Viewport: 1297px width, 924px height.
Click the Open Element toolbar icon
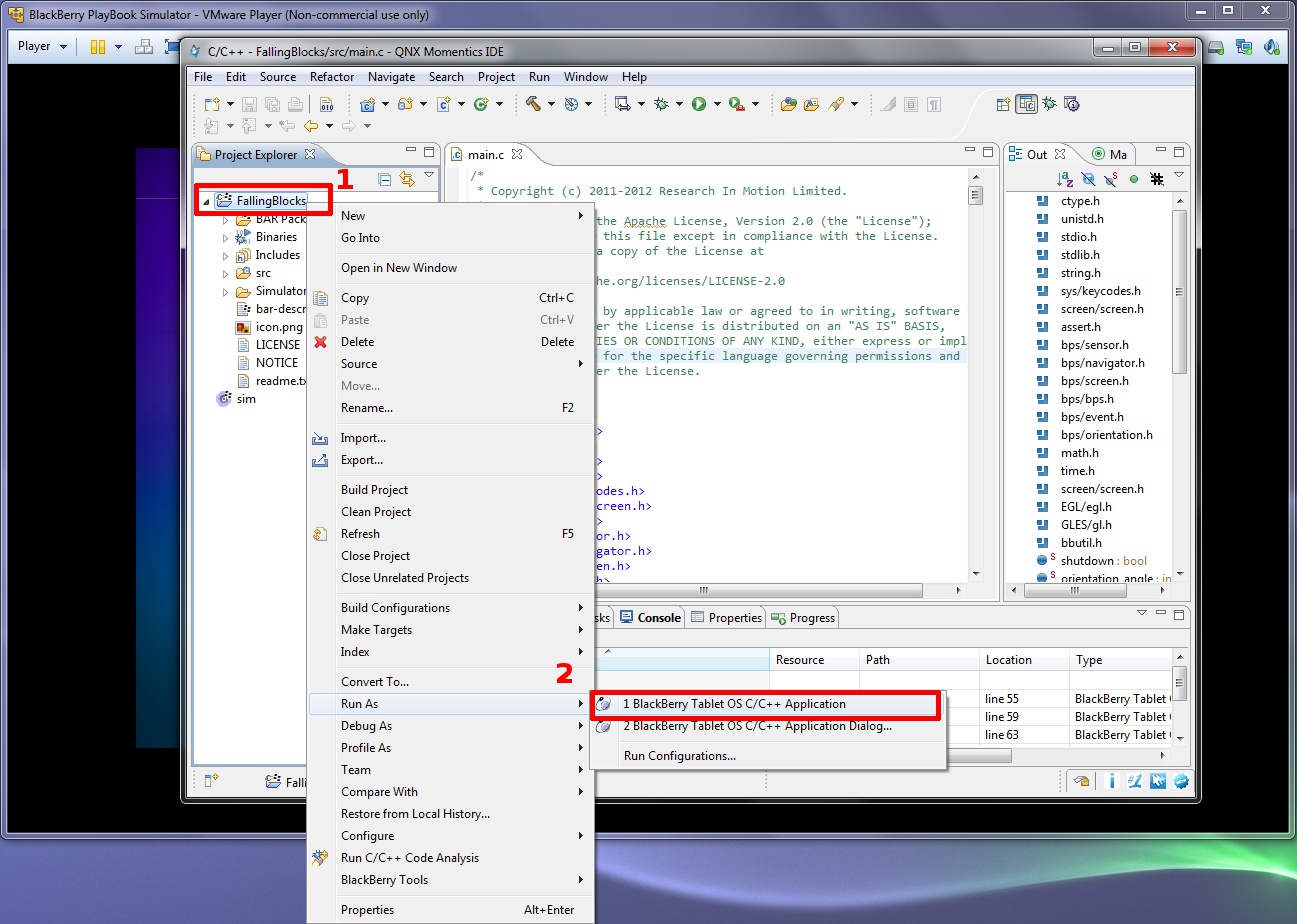(x=788, y=103)
